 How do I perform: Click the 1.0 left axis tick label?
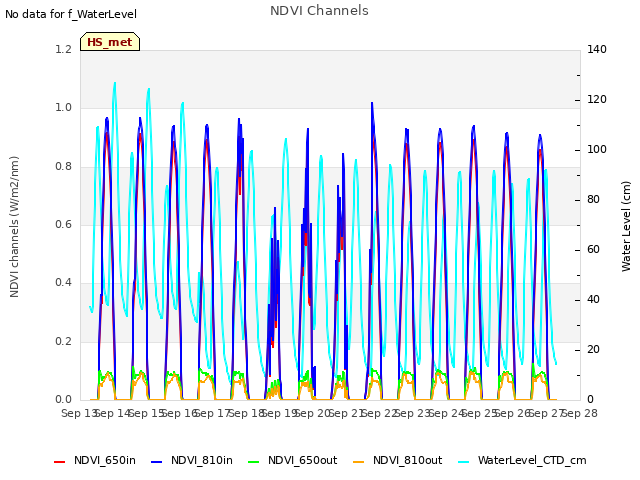64,108
